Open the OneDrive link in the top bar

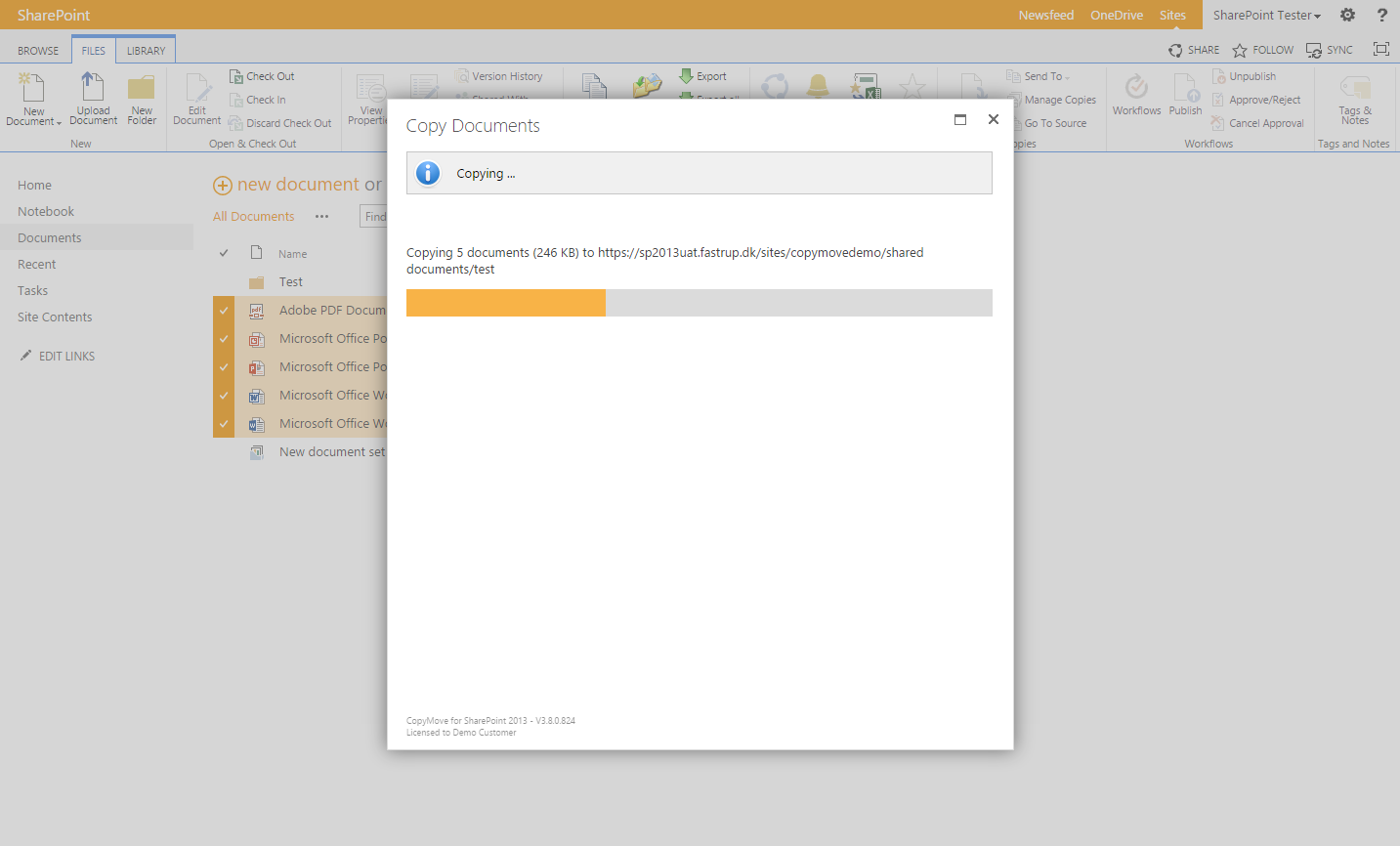tap(1117, 15)
